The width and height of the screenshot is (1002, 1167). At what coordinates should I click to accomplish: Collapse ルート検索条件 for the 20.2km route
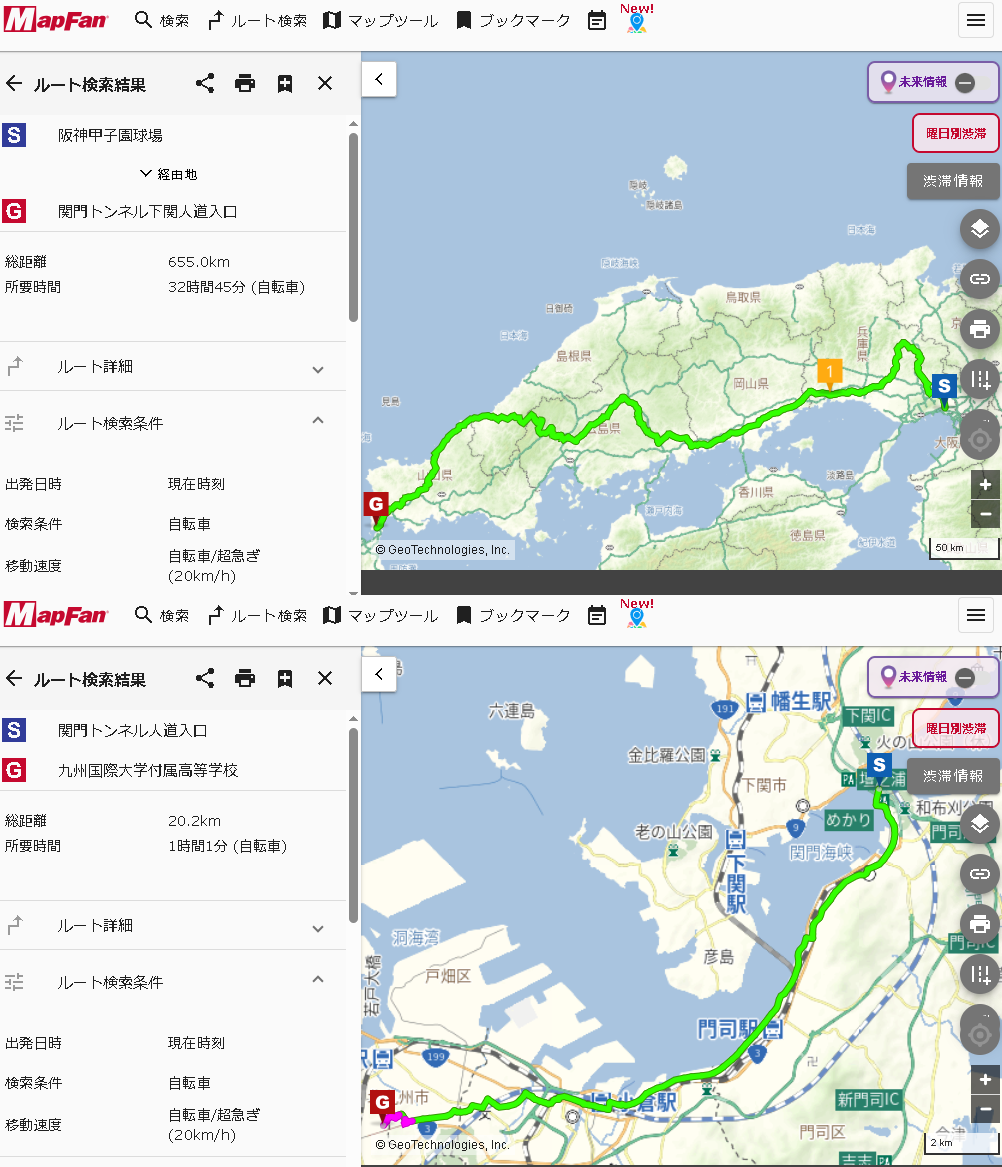[x=317, y=980]
